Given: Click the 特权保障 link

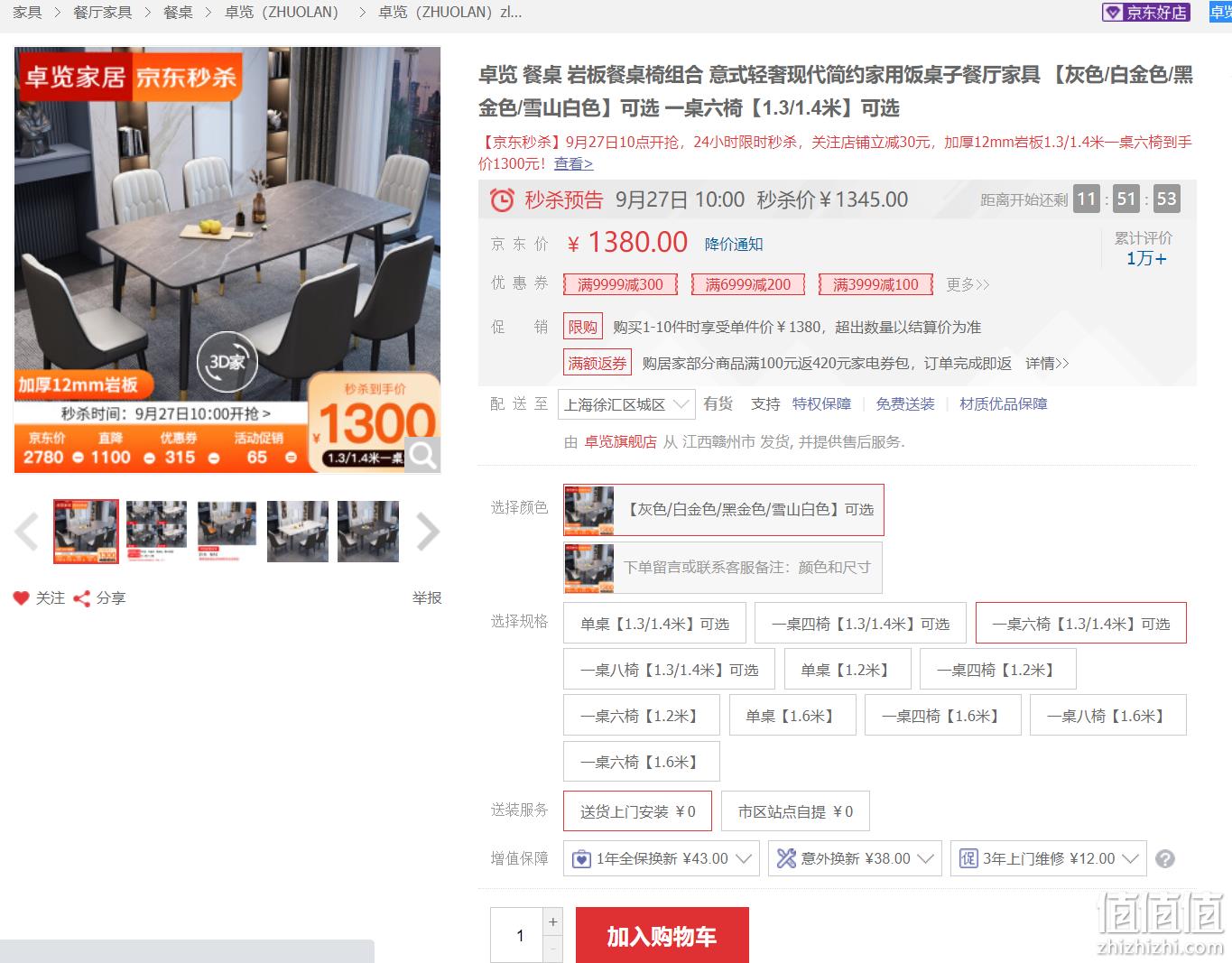Looking at the screenshot, I should (x=821, y=403).
